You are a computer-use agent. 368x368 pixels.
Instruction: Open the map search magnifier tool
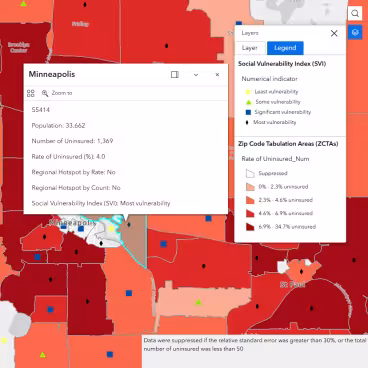[x=355, y=13]
